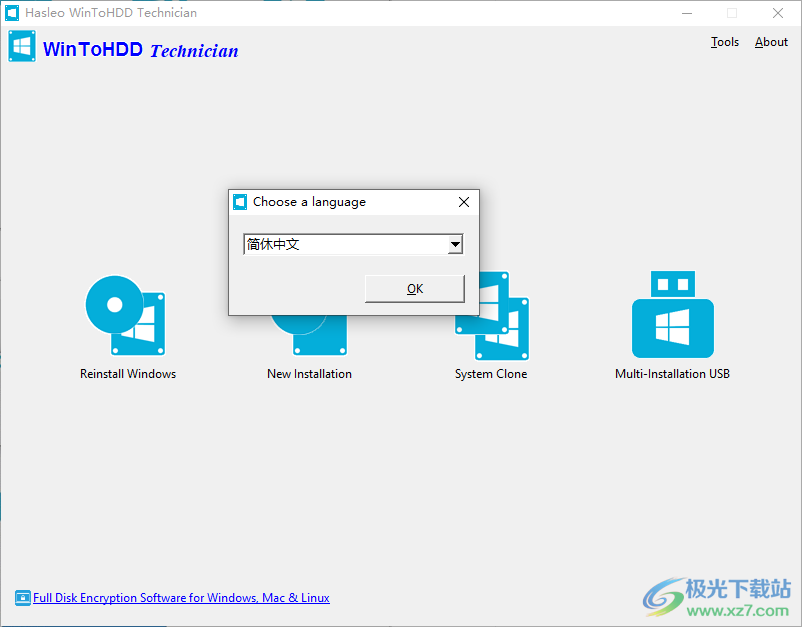Image resolution: width=802 pixels, height=627 pixels.
Task: Click the app icon in title bar
Action: pos(12,13)
